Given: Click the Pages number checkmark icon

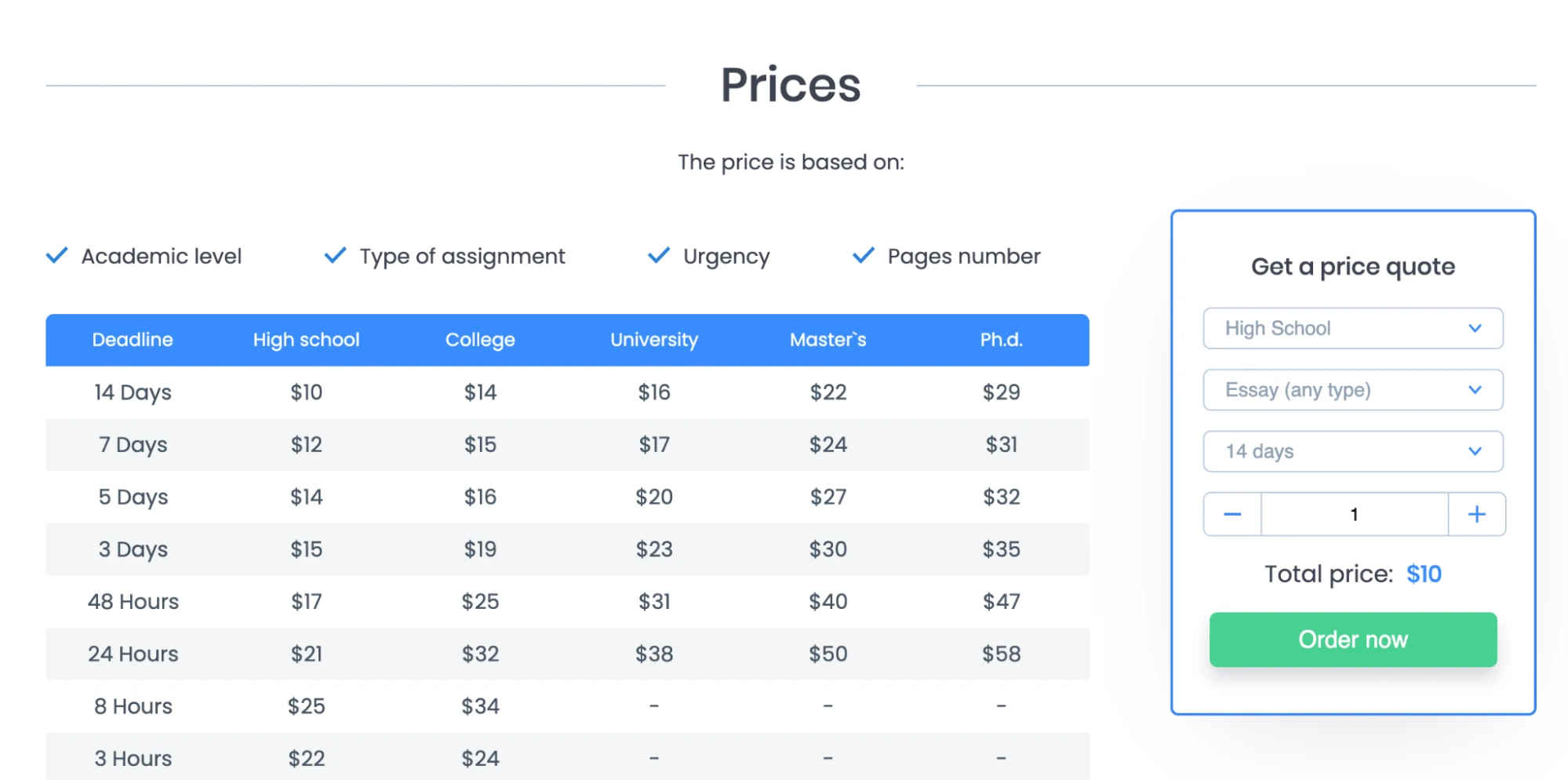Looking at the screenshot, I should coord(863,255).
